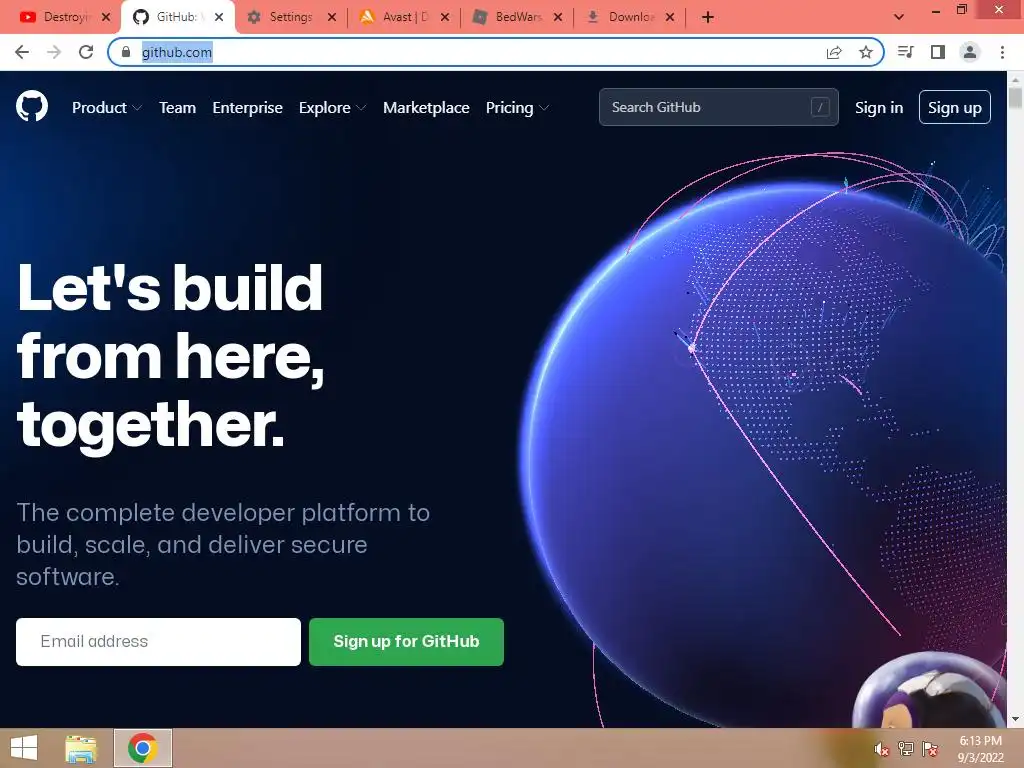
Task: Close the Destroying YouTube tab
Action: pyautogui.click(x=106, y=17)
